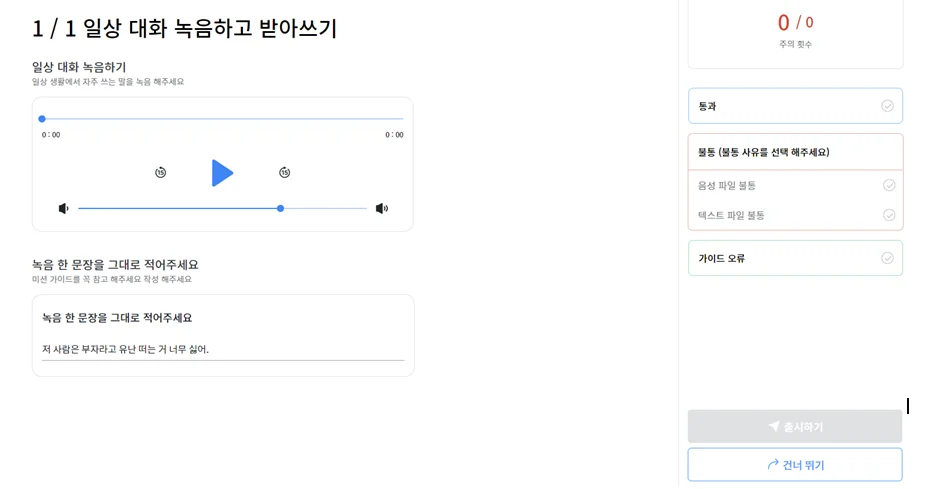Screen dimensions: 937x489
Task: Play the recorded audio clip
Action: click(x=222, y=173)
